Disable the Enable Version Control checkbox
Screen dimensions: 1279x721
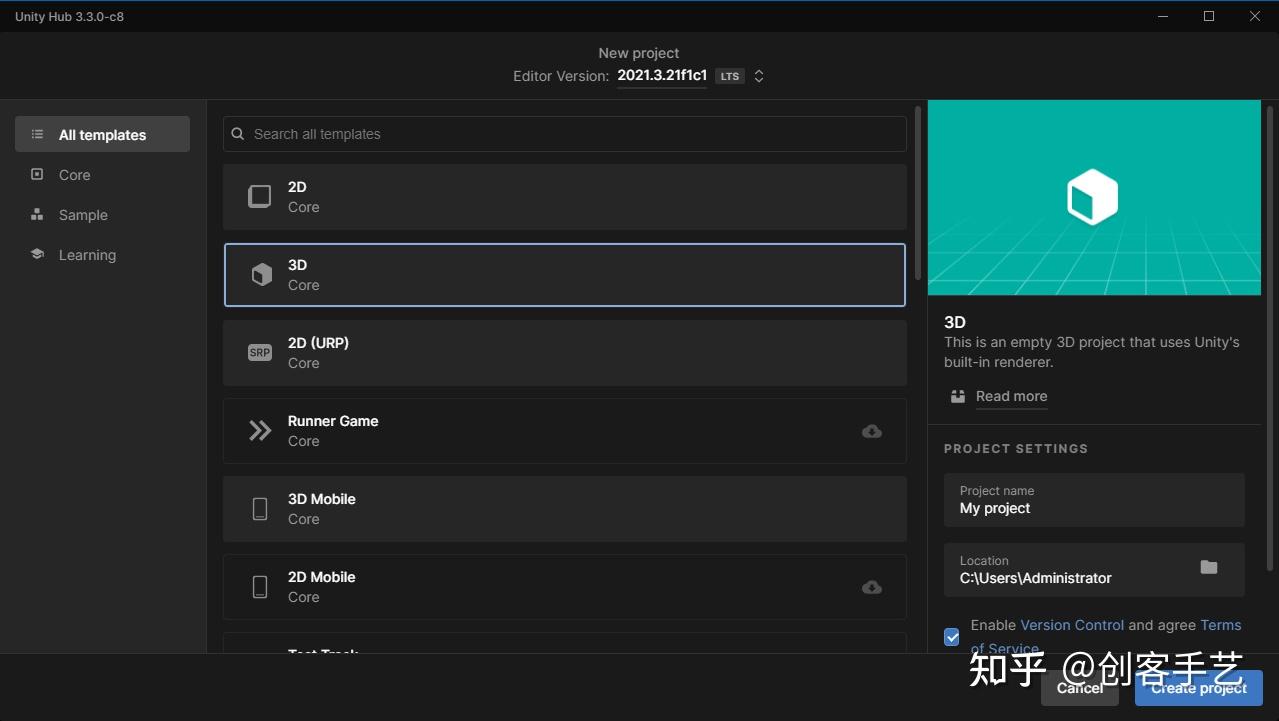(x=951, y=636)
